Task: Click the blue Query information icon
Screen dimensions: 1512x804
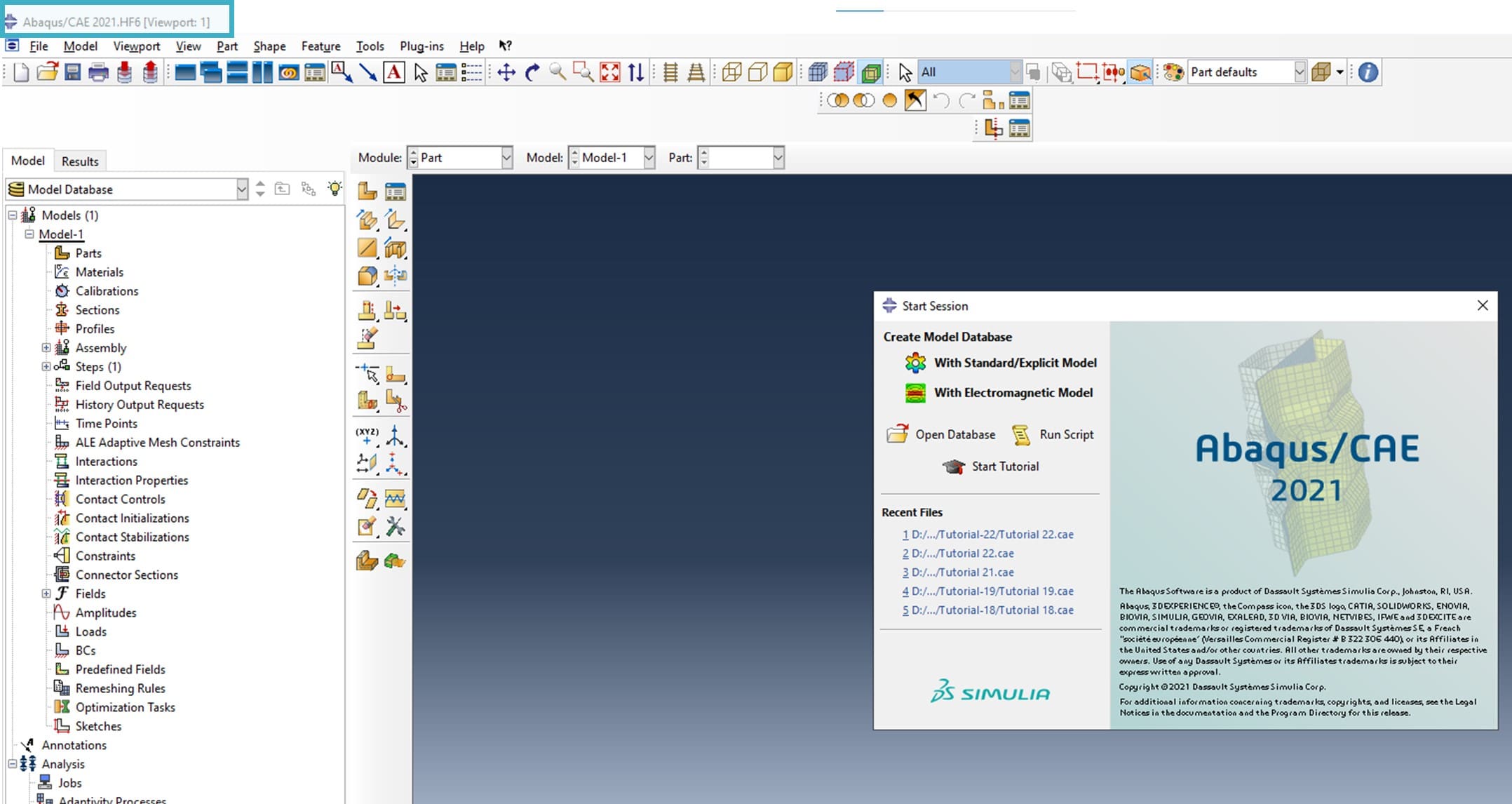Action: pos(1368,72)
